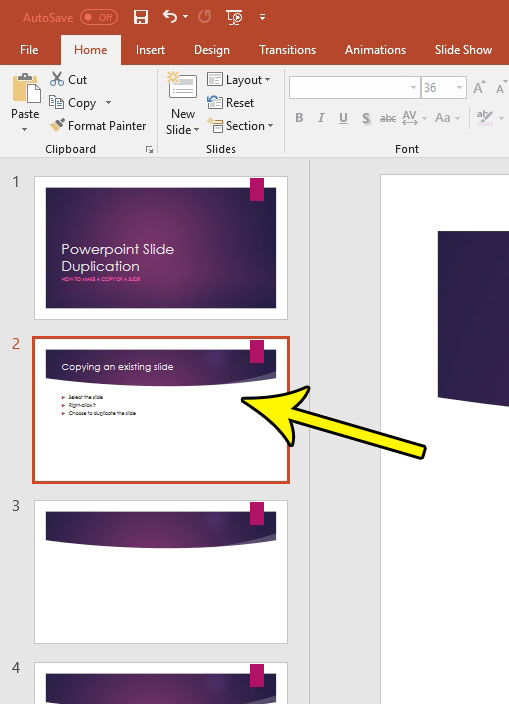509x704 pixels.
Task: Open the File menu tab
Action: click(x=29, y=50)
